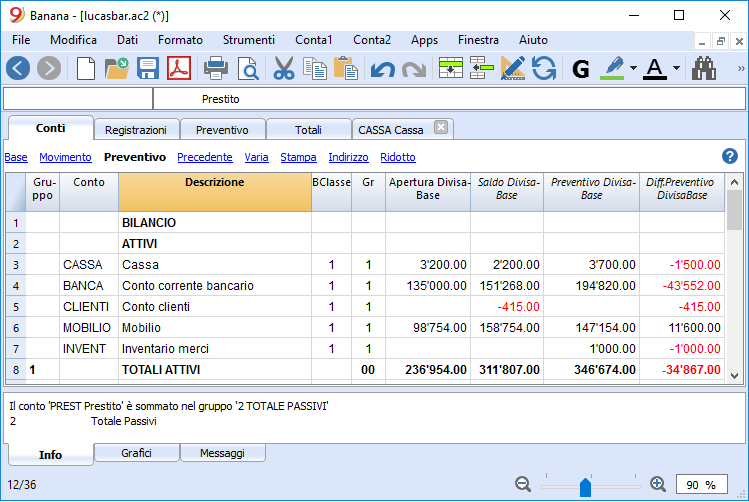Click the pencil and ruler toolbar icon
The width and height of the screenshot is (749, 502).
[513, 68]
